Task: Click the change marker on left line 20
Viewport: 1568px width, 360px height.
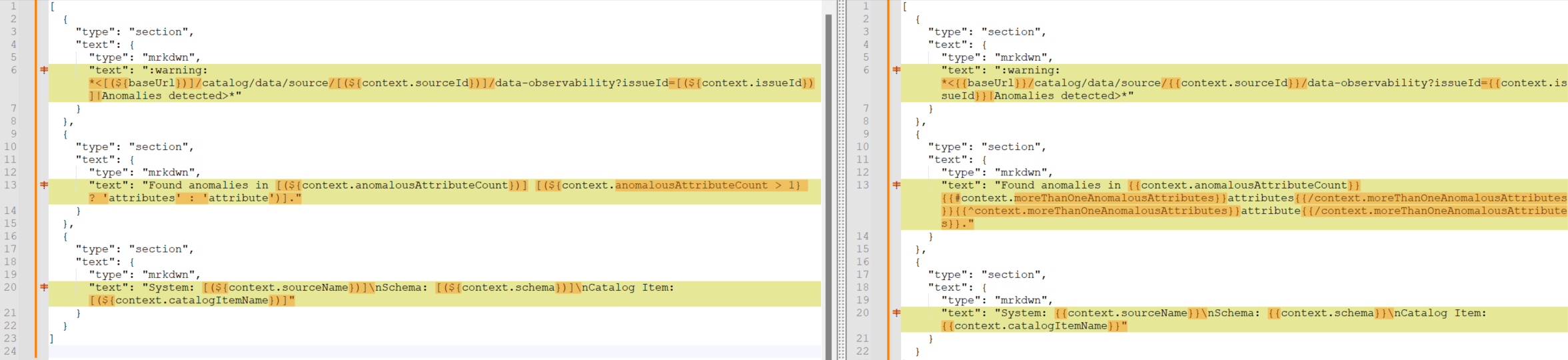Action: pyautogui.click(x=44, y=287)
